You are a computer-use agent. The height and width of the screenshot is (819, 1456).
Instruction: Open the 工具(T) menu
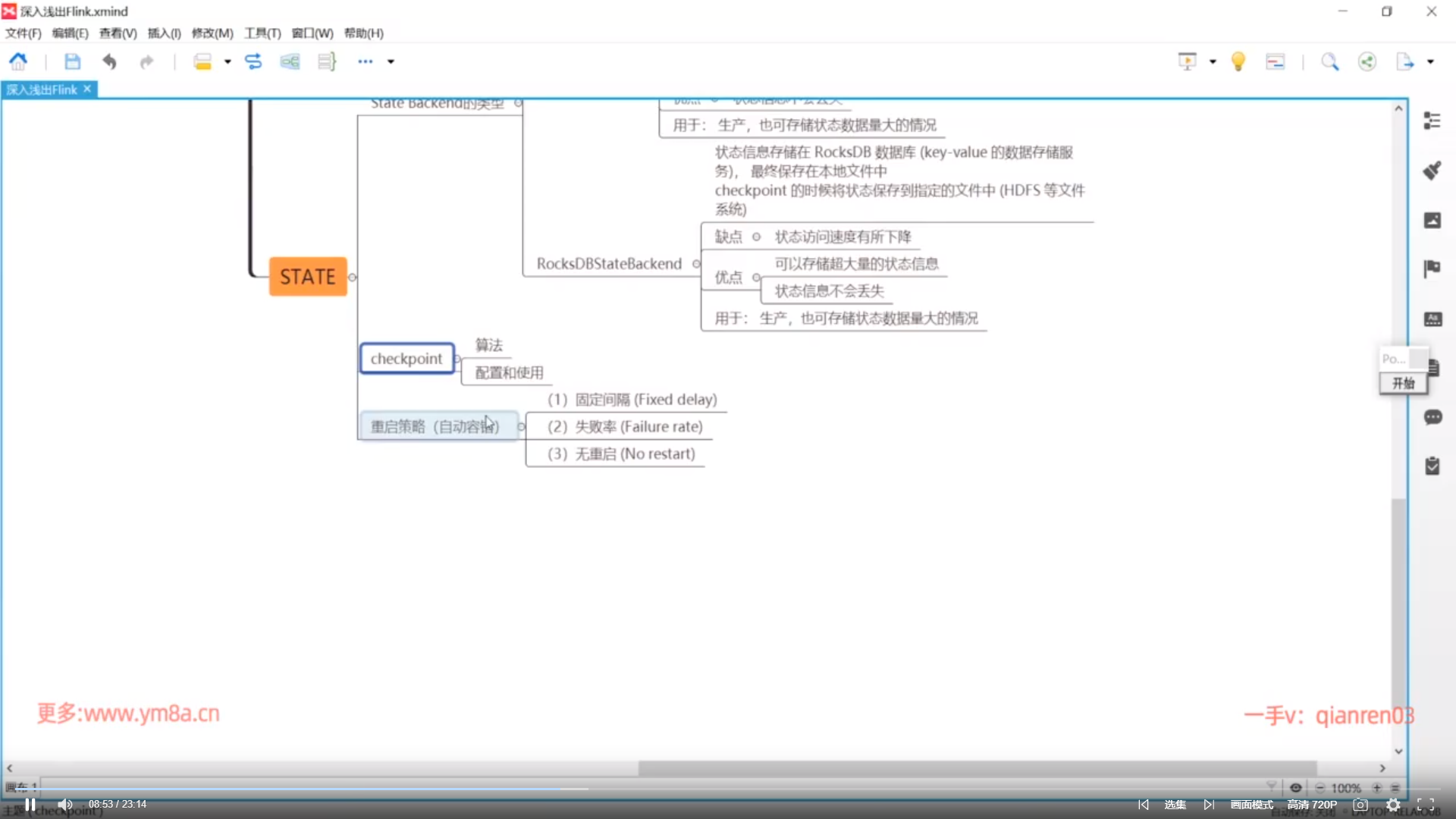click(262, 33)
